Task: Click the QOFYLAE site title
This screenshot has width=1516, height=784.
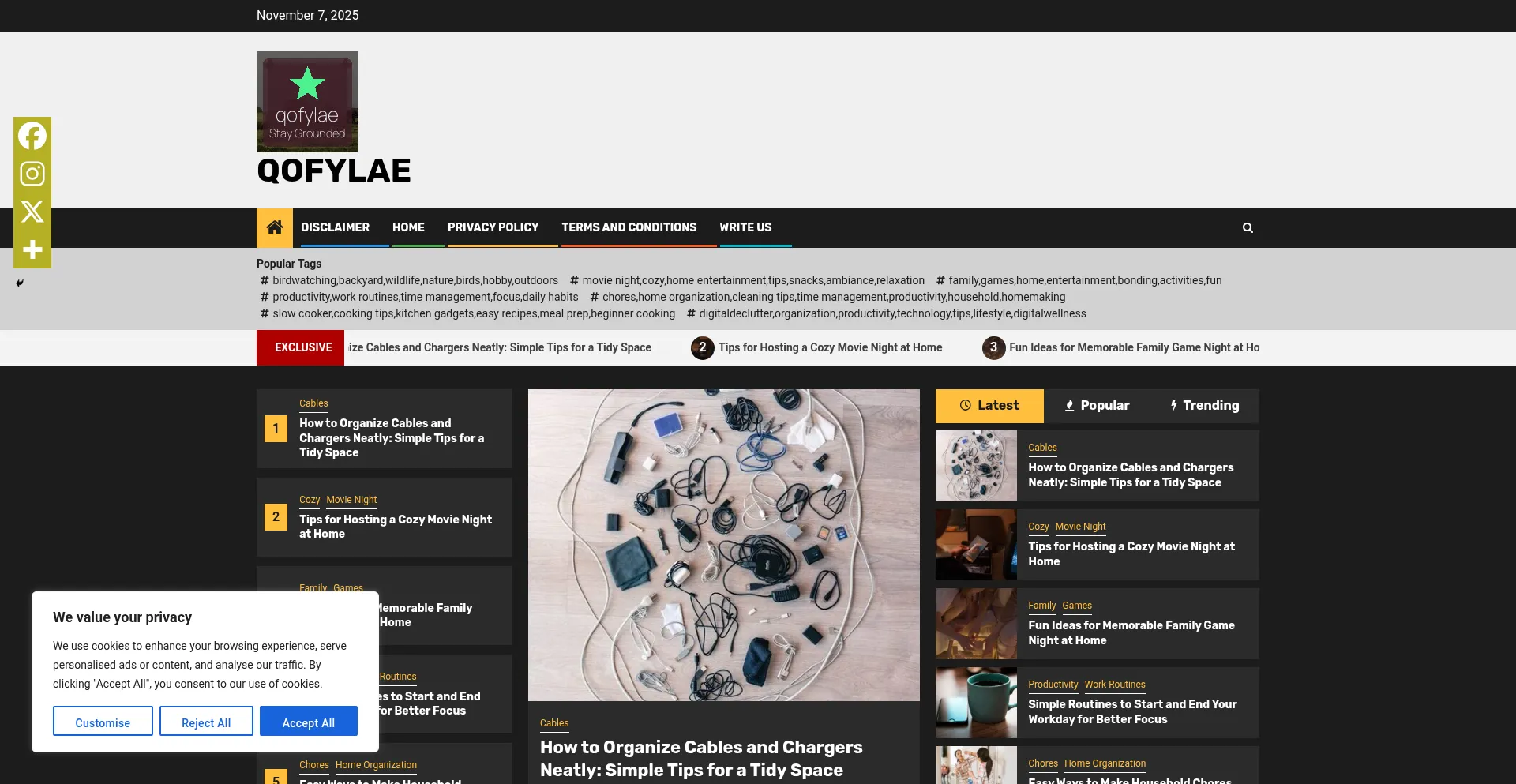Action: point(334,171)
